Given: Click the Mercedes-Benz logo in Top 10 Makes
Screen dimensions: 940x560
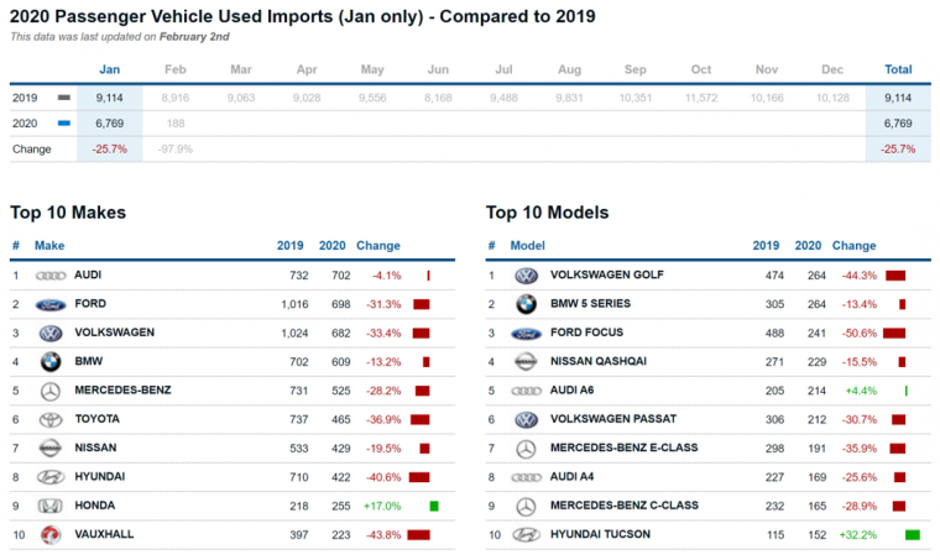Looking at the screenshot, I should point(50,392).
